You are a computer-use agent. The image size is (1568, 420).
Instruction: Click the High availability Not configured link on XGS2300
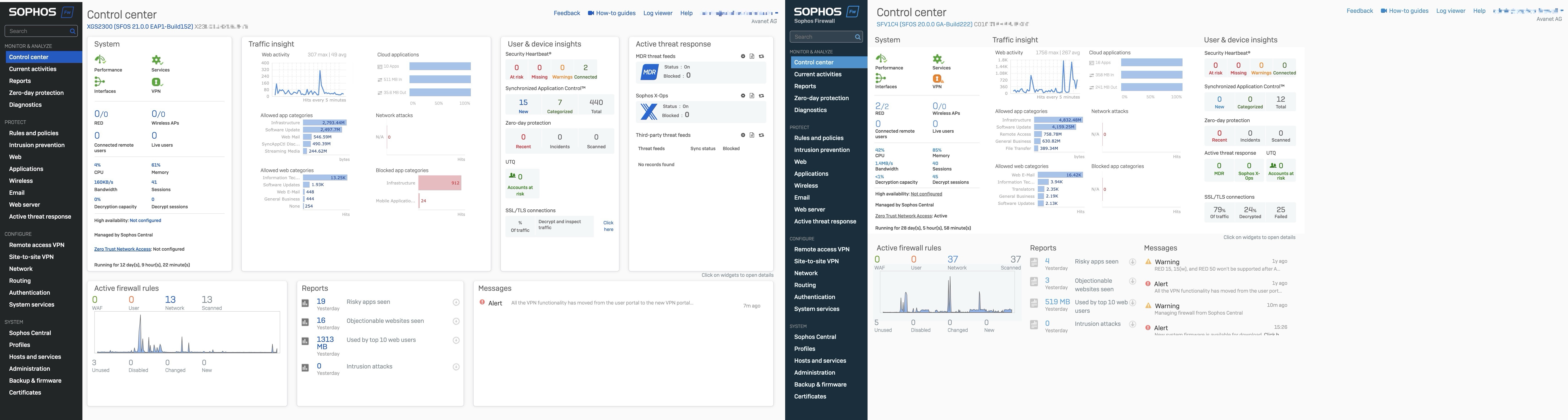(146, 221)
